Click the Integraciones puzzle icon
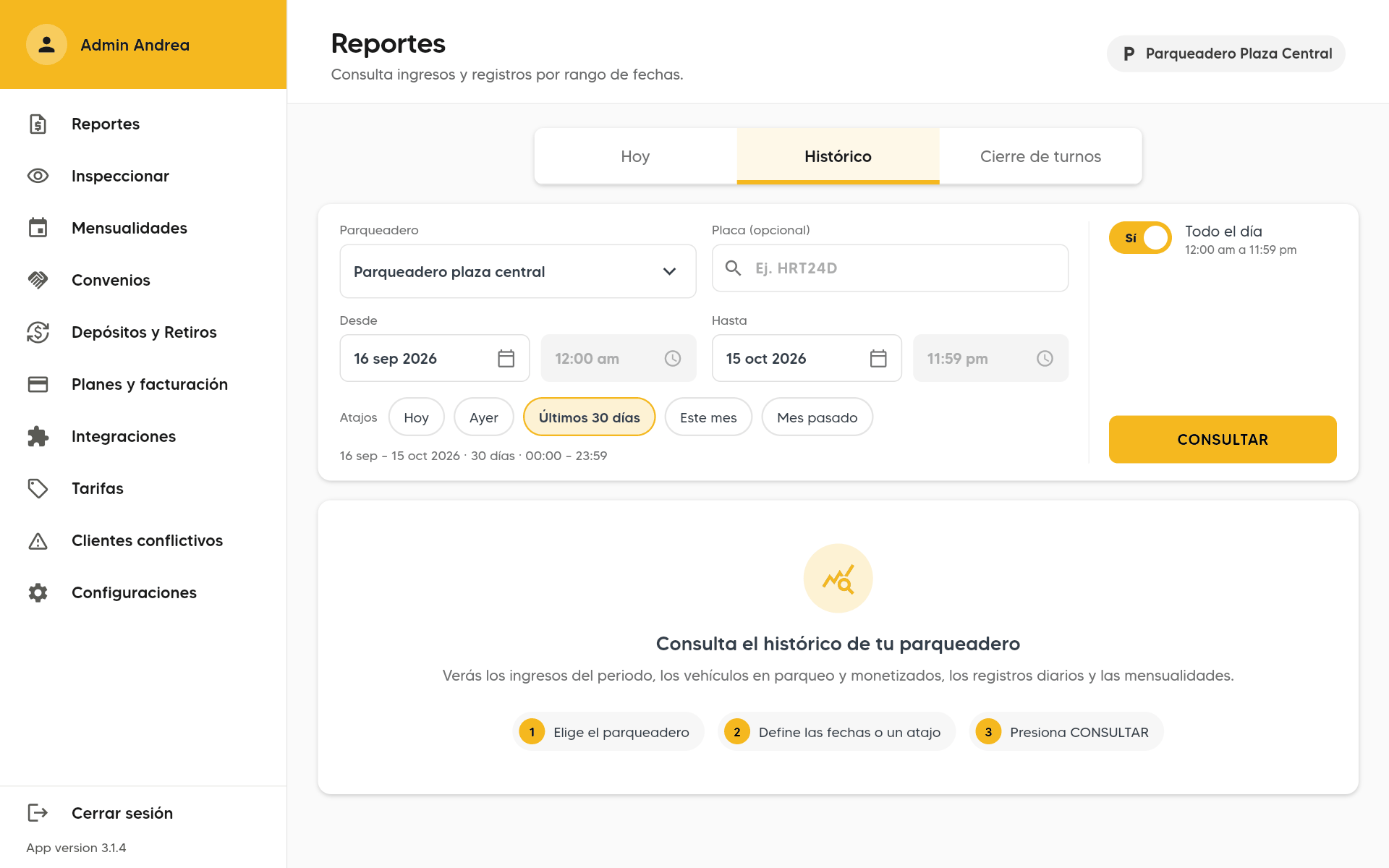 click(38, 436)
